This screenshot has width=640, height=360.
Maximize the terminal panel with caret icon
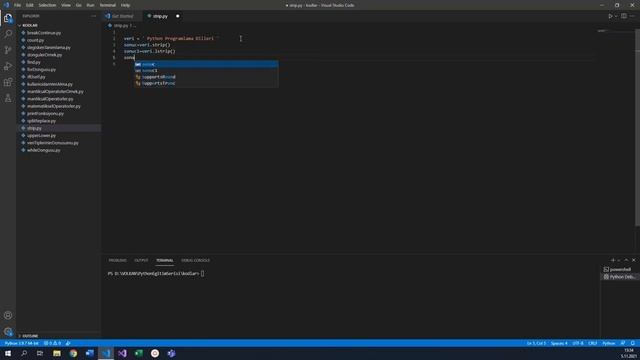(x=626, y=260)
